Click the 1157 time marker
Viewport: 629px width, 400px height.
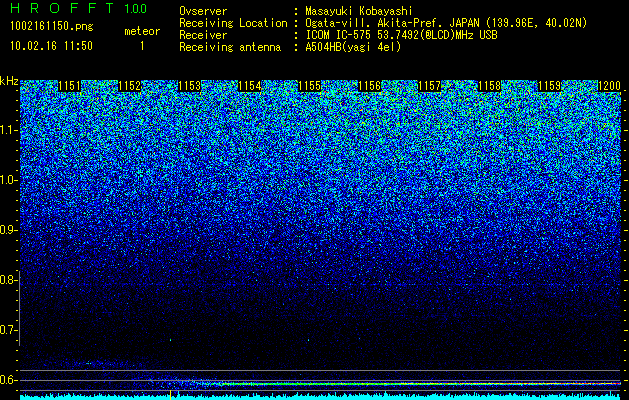429,86
